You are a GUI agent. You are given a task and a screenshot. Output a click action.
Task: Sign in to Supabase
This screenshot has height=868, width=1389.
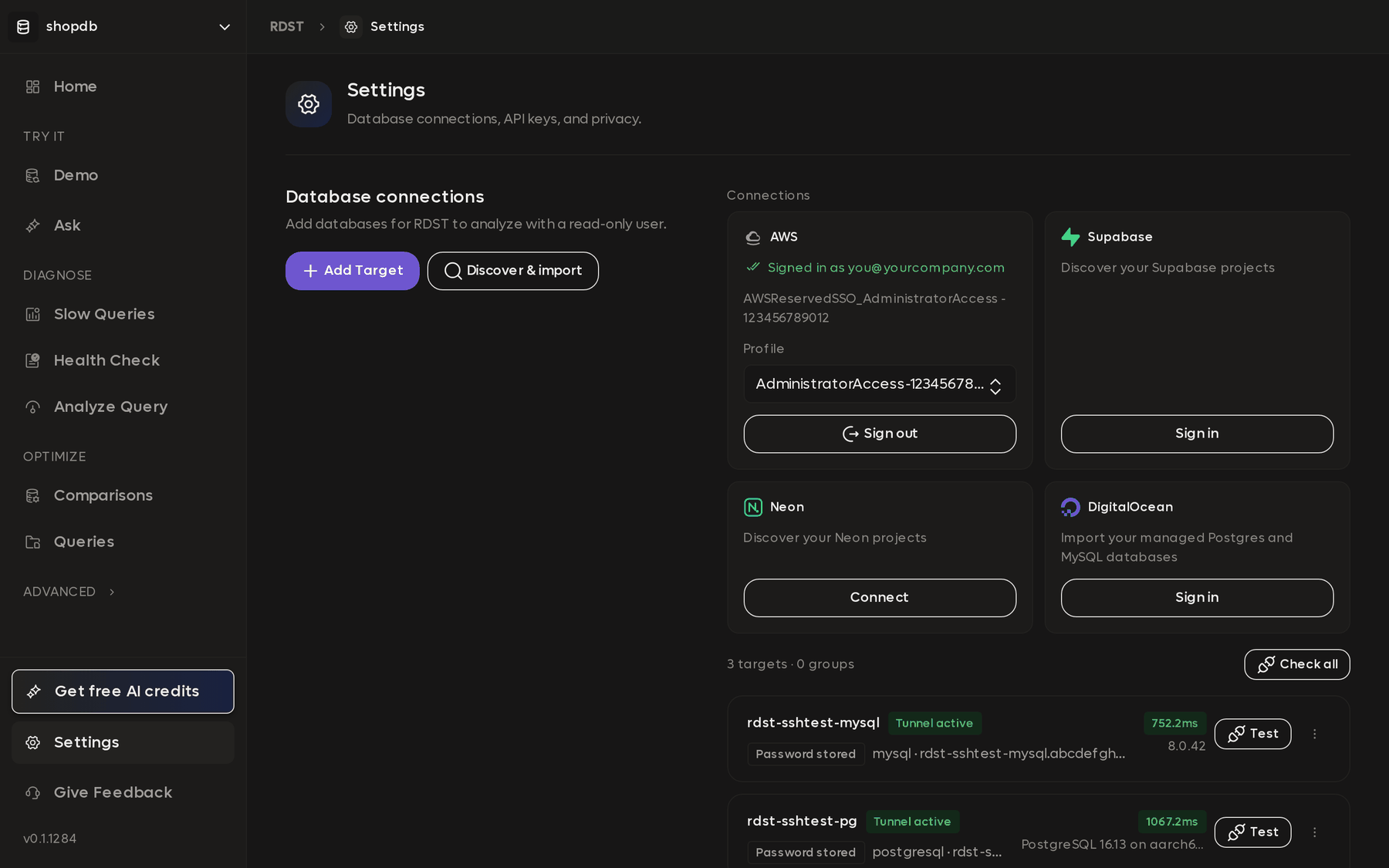[x=1197, y=434]
